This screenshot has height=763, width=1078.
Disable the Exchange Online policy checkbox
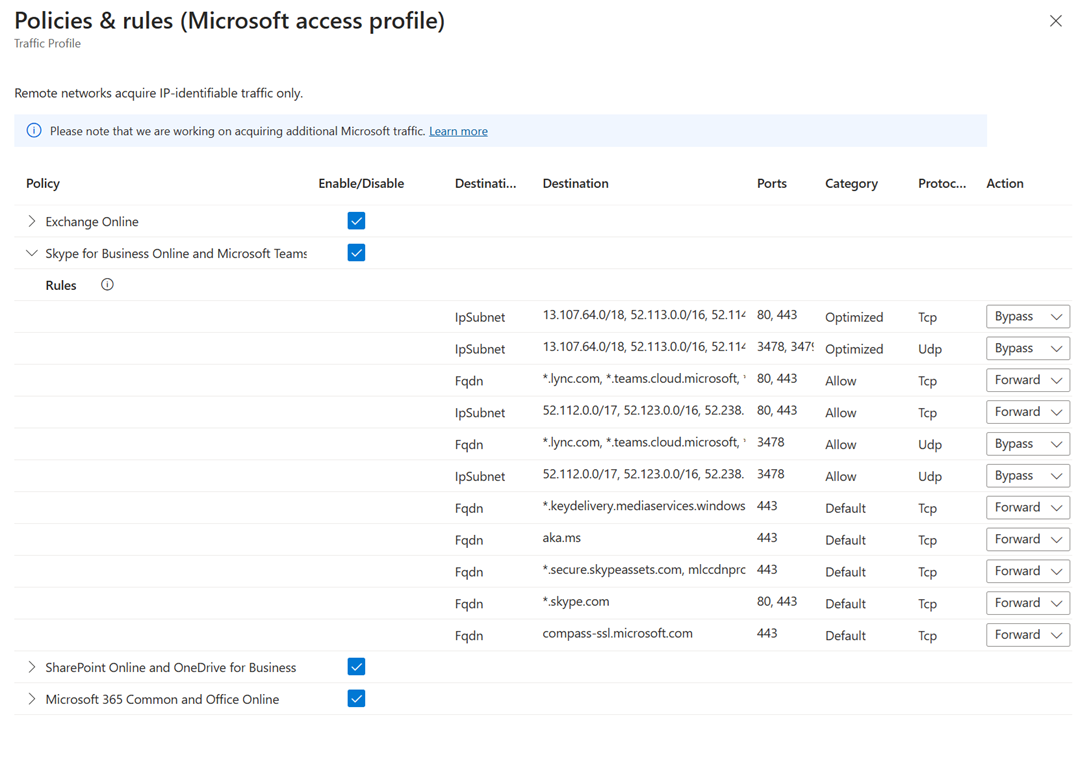356,220
